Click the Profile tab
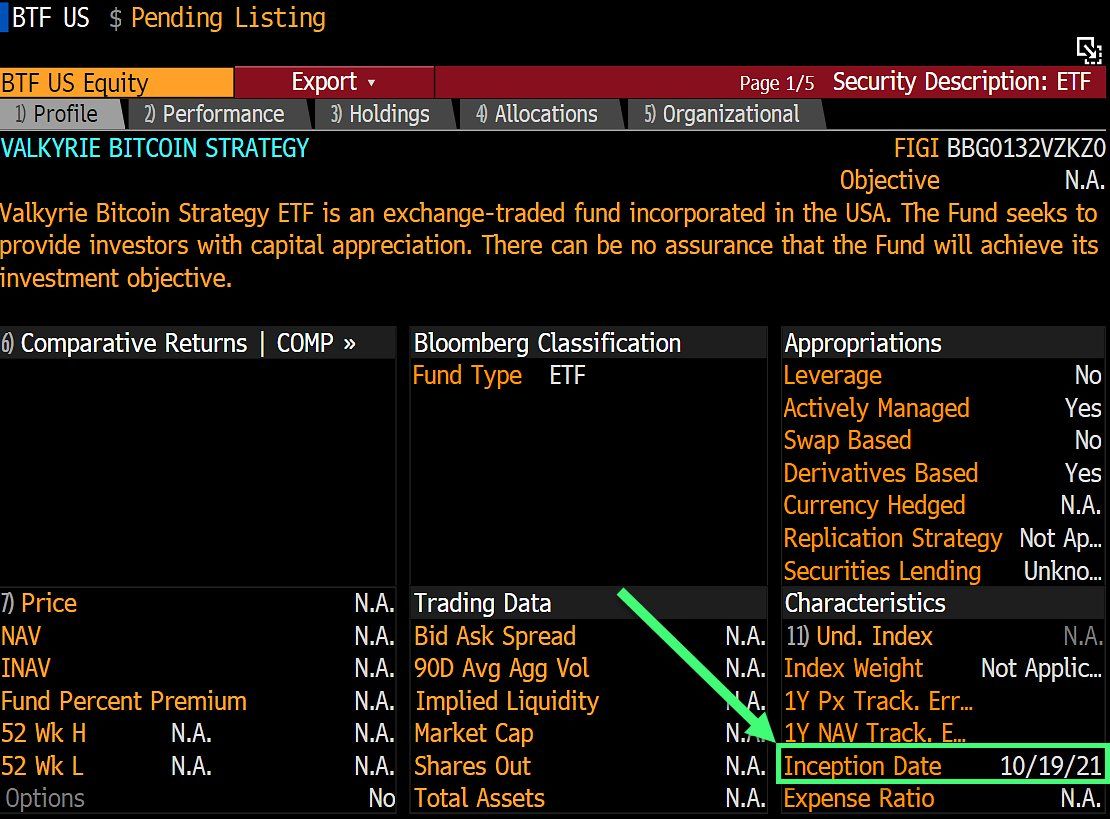 tap(64, 114)
